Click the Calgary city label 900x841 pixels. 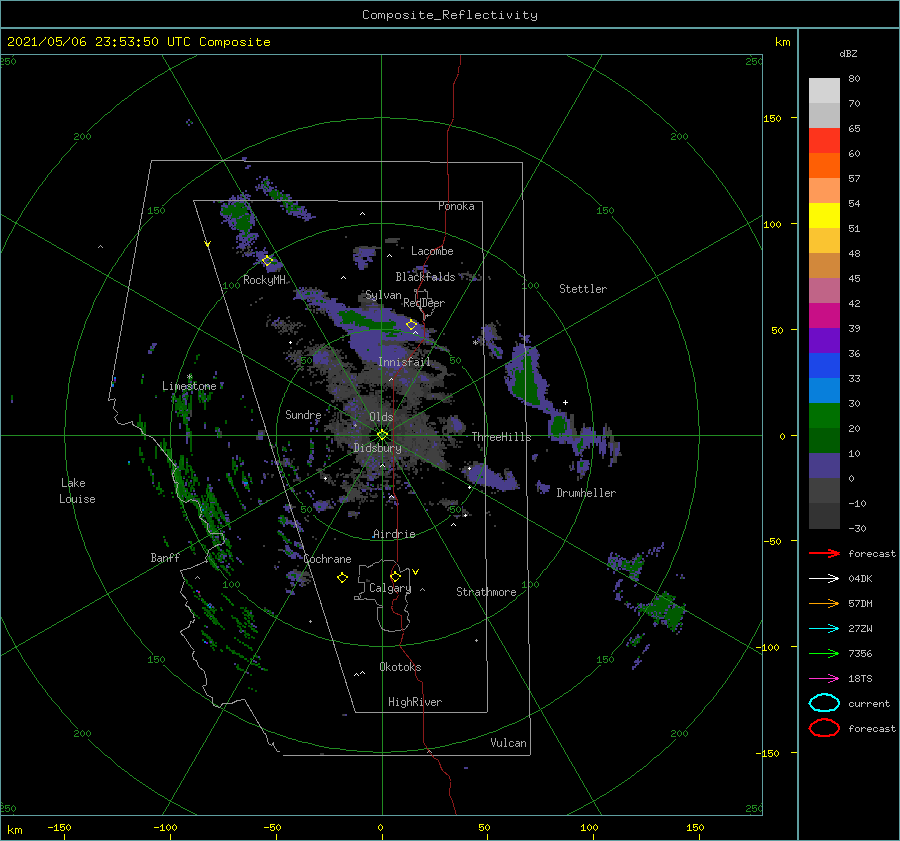(x=390, y=588)
